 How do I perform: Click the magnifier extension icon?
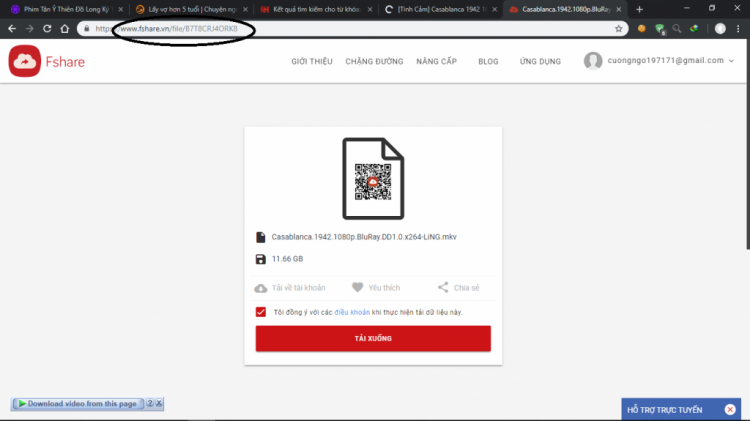(677, 29)
